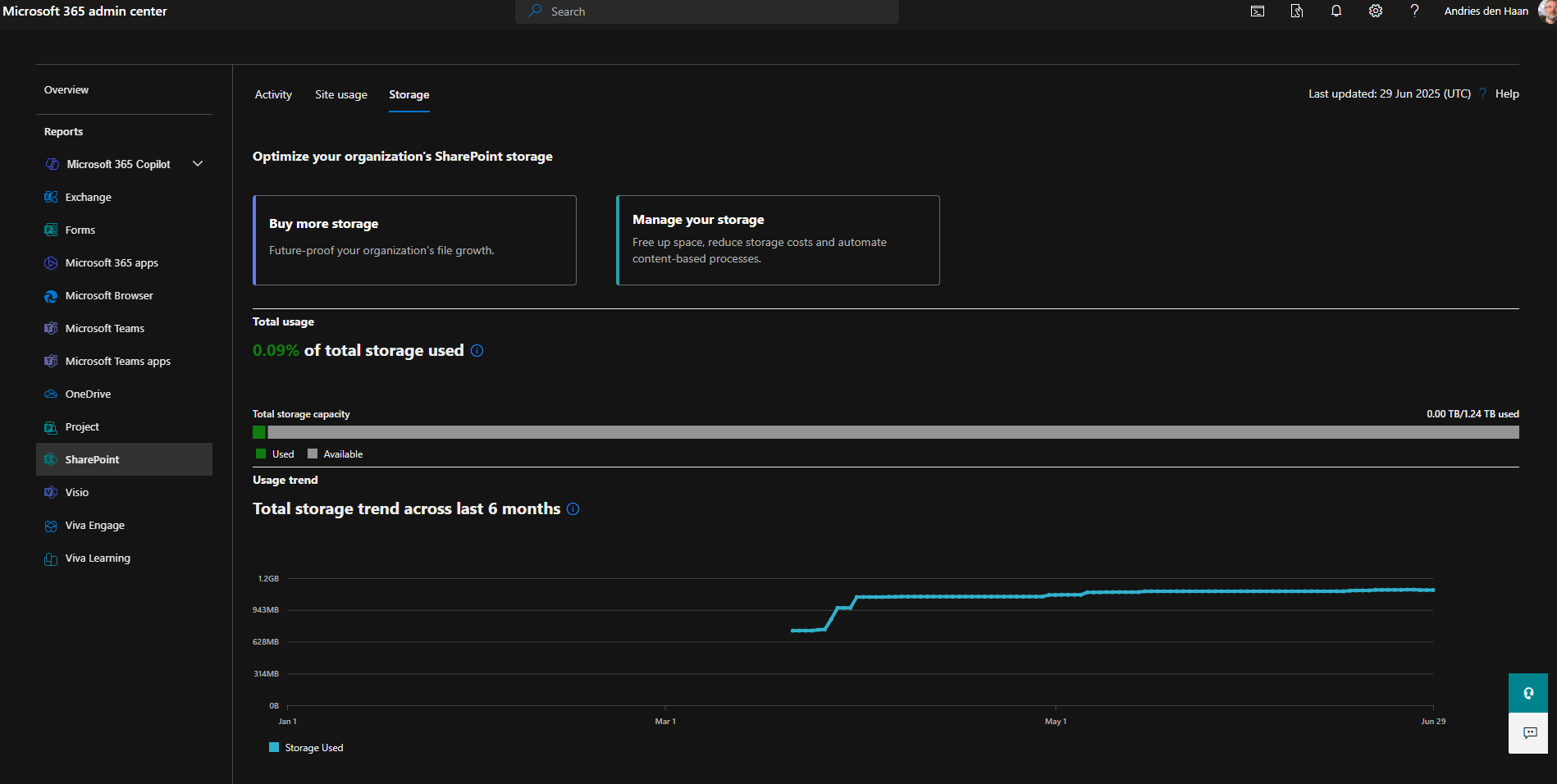Click the storage trend info icon
Screen dimensions: 1557x784
coord(573,508)
